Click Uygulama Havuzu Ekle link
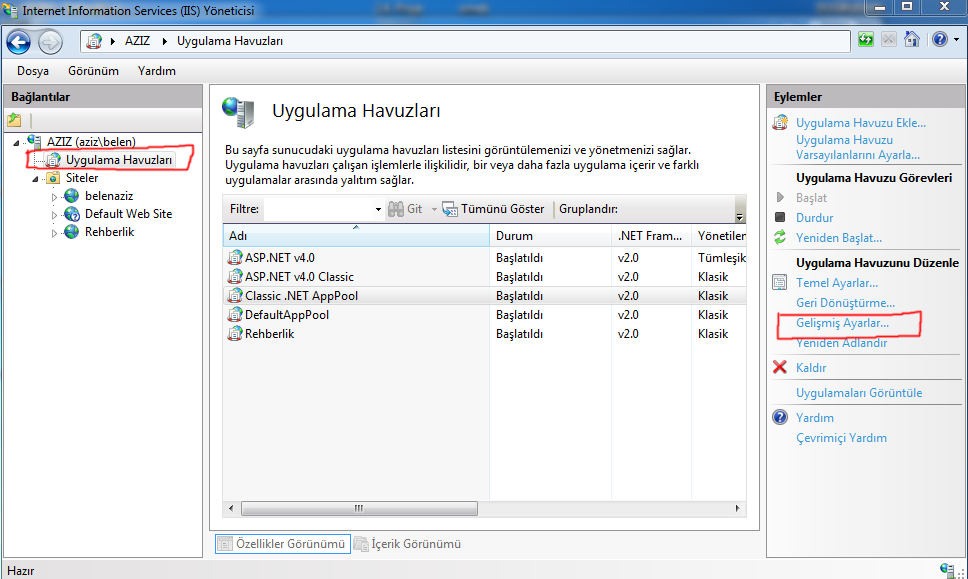This screenshot has width=968, height=579. point(860,123)
